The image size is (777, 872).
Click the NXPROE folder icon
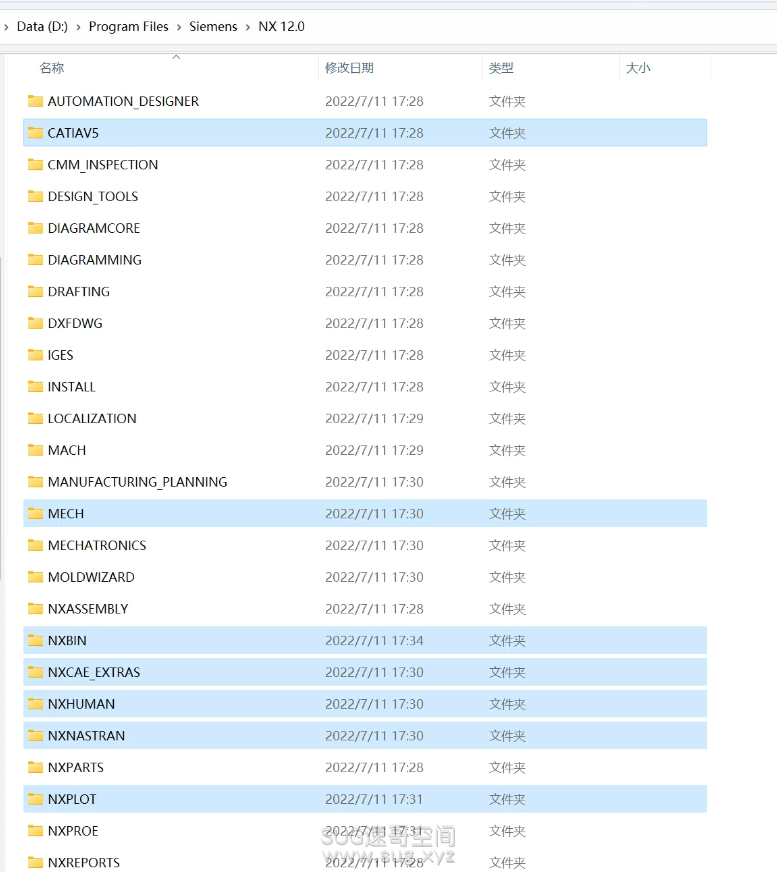pos(36,830)
